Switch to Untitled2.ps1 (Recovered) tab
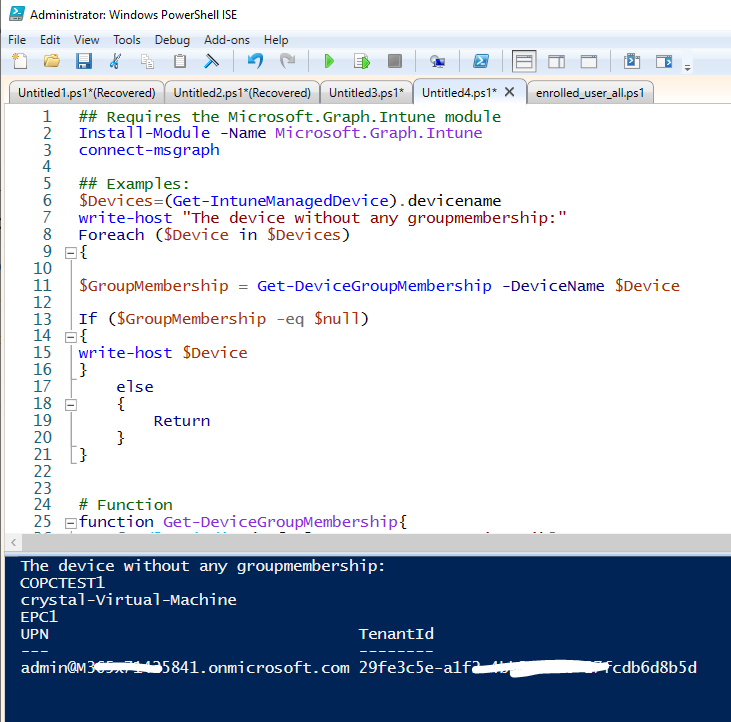Screen dimensions: 731x722 tap(242, 93)
